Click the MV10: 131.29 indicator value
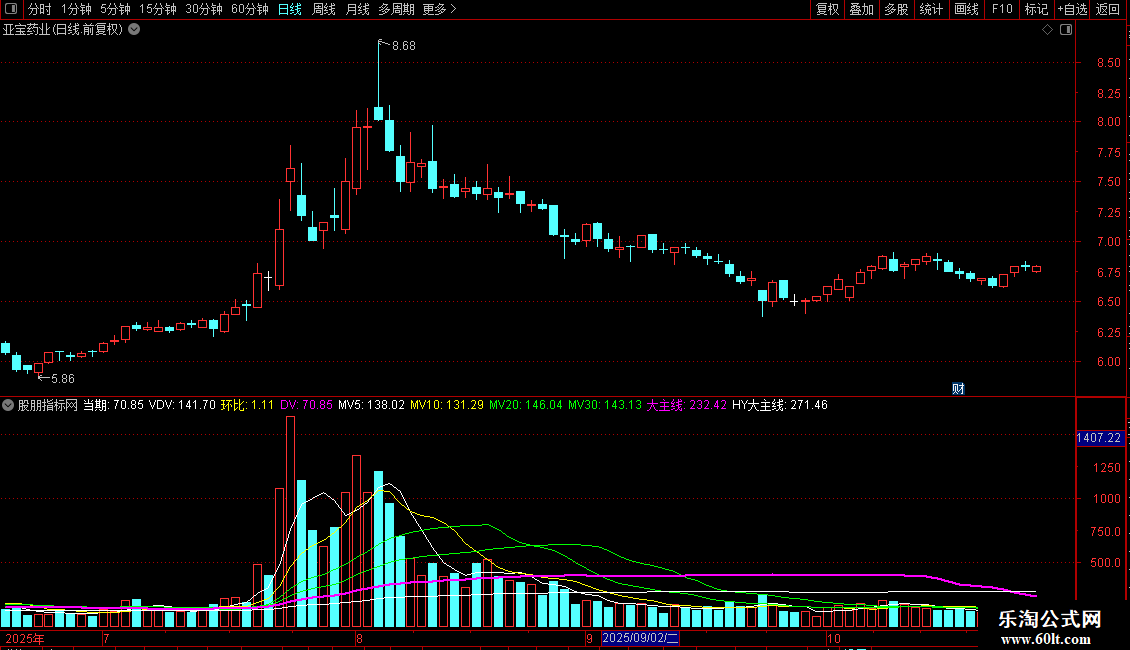The image size is (1130, 650). 447,405
